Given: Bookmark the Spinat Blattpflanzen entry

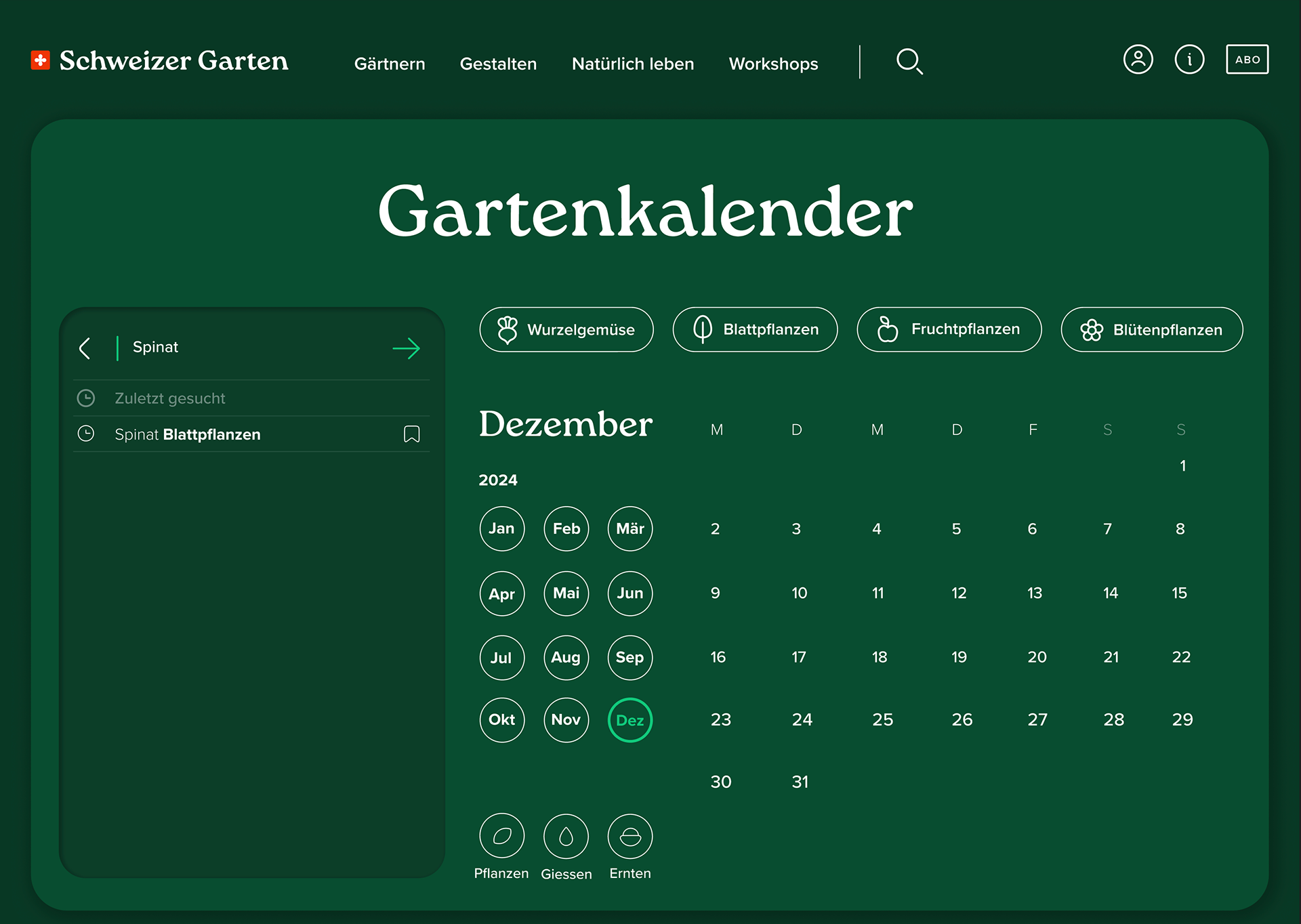Looking at the screenshot, I should [411, 434].
